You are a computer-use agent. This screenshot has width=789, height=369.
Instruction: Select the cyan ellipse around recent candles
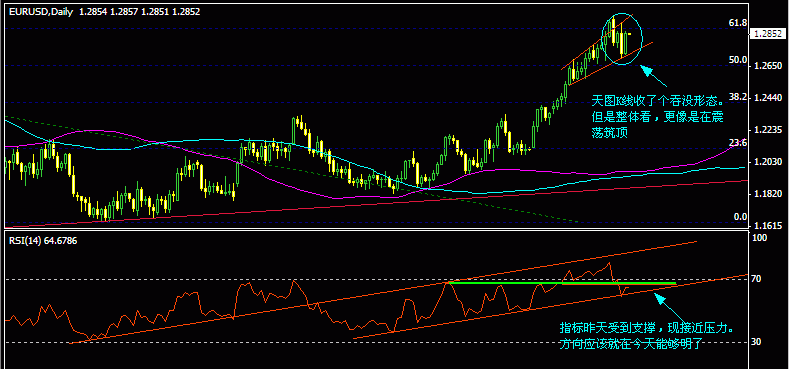pyautogui.click(x=622, y=39)
